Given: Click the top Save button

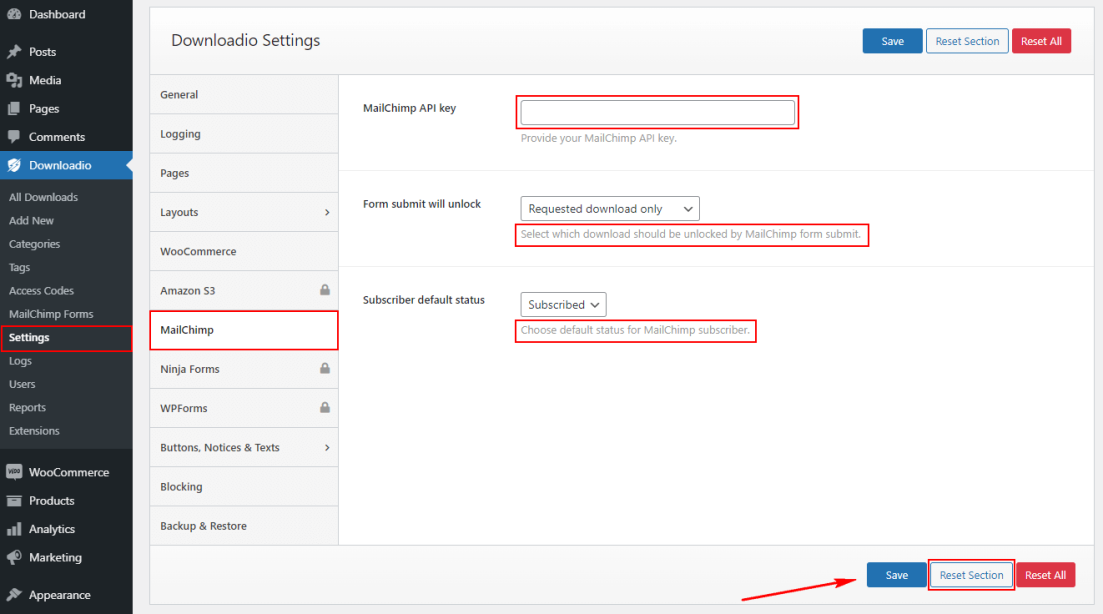Looking at the screenshot, I should (893, 41).
